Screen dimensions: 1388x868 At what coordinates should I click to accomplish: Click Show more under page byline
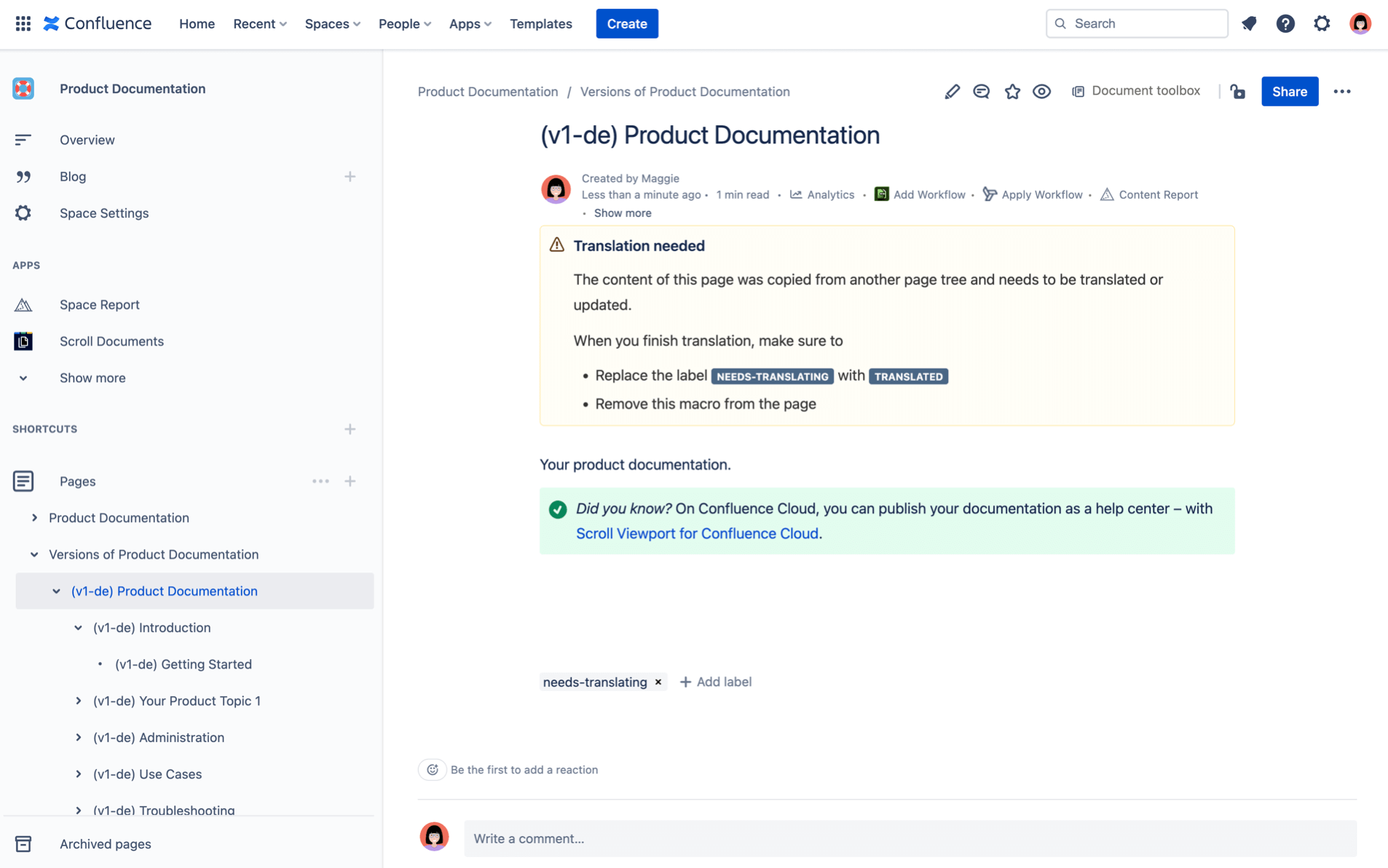click(x=623, y=213)
